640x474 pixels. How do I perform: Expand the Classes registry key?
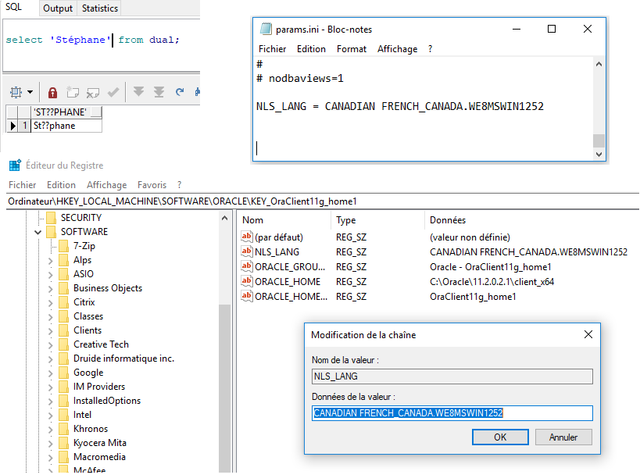point(50,317)
